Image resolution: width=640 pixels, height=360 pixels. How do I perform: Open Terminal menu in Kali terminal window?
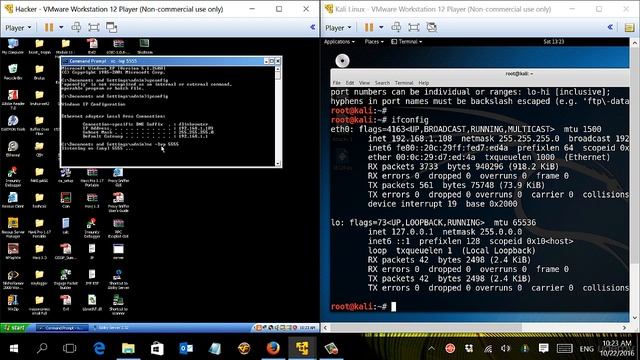point(404,83)
